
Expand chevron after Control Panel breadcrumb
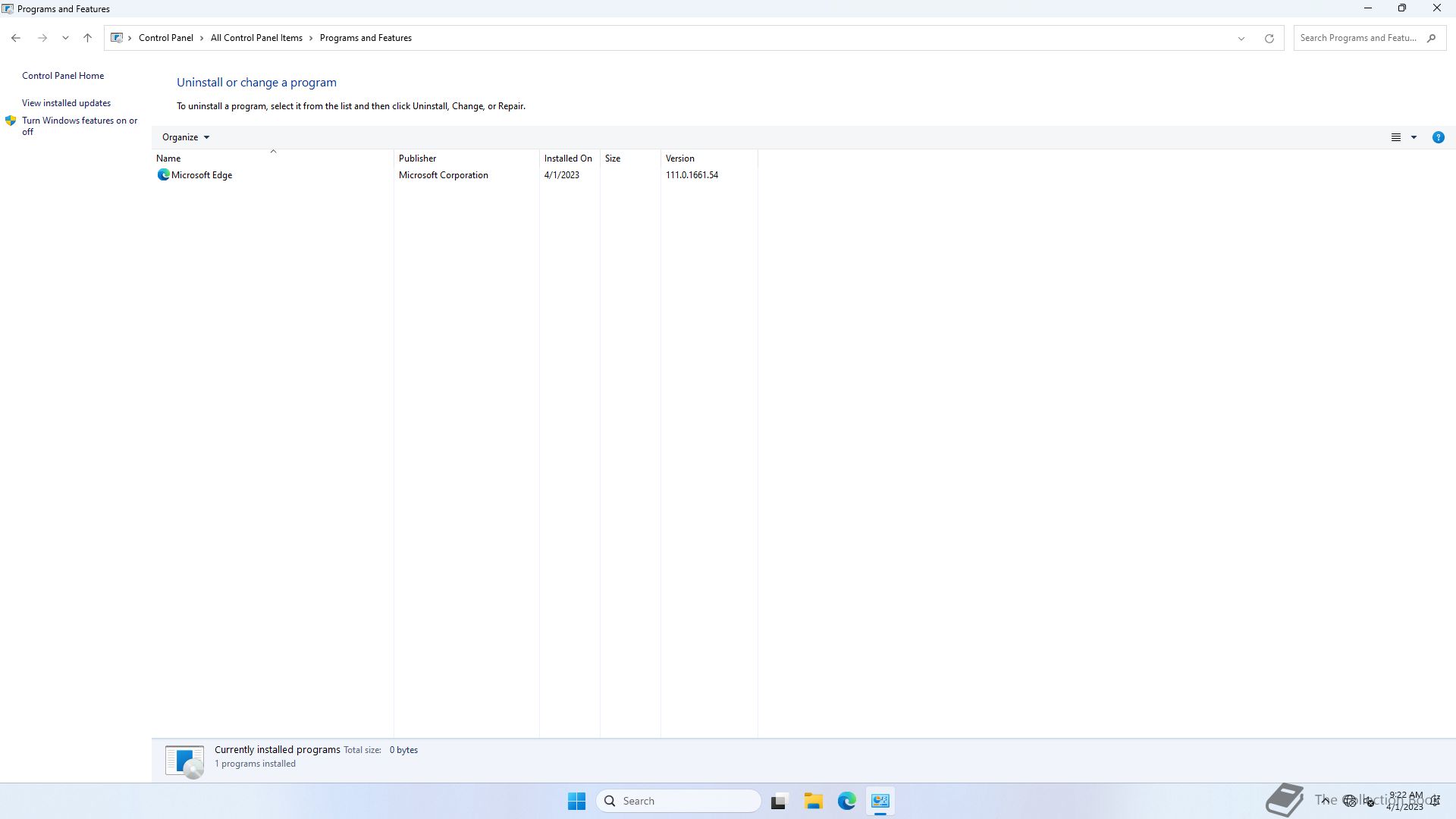(202, 38)
